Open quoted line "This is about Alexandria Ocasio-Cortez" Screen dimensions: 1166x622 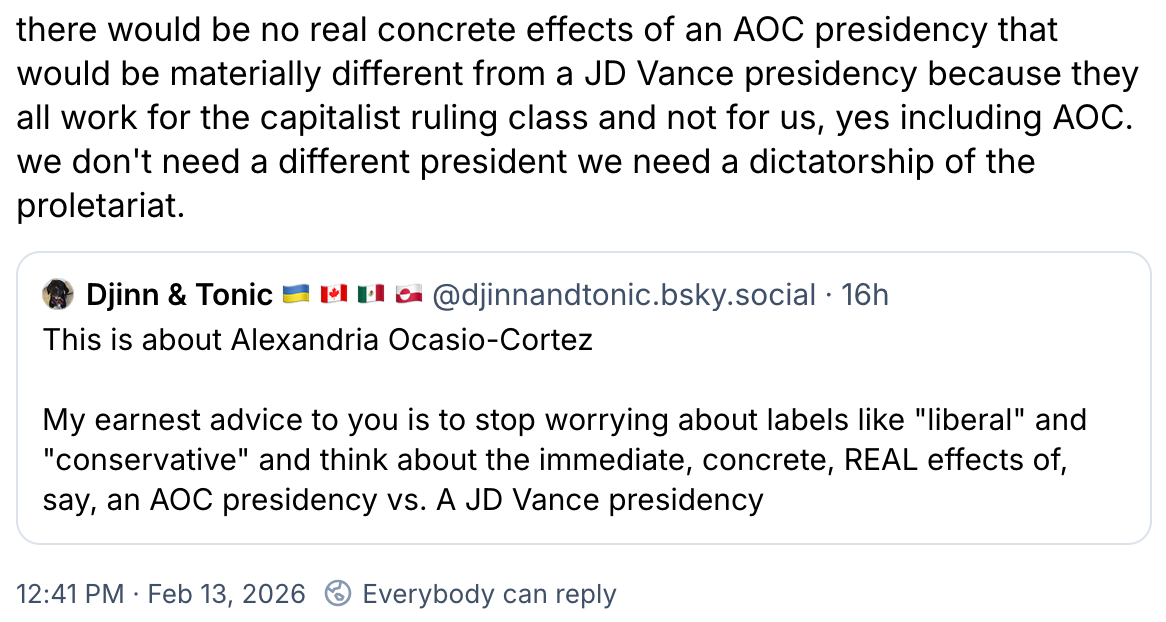coord(317,340)
